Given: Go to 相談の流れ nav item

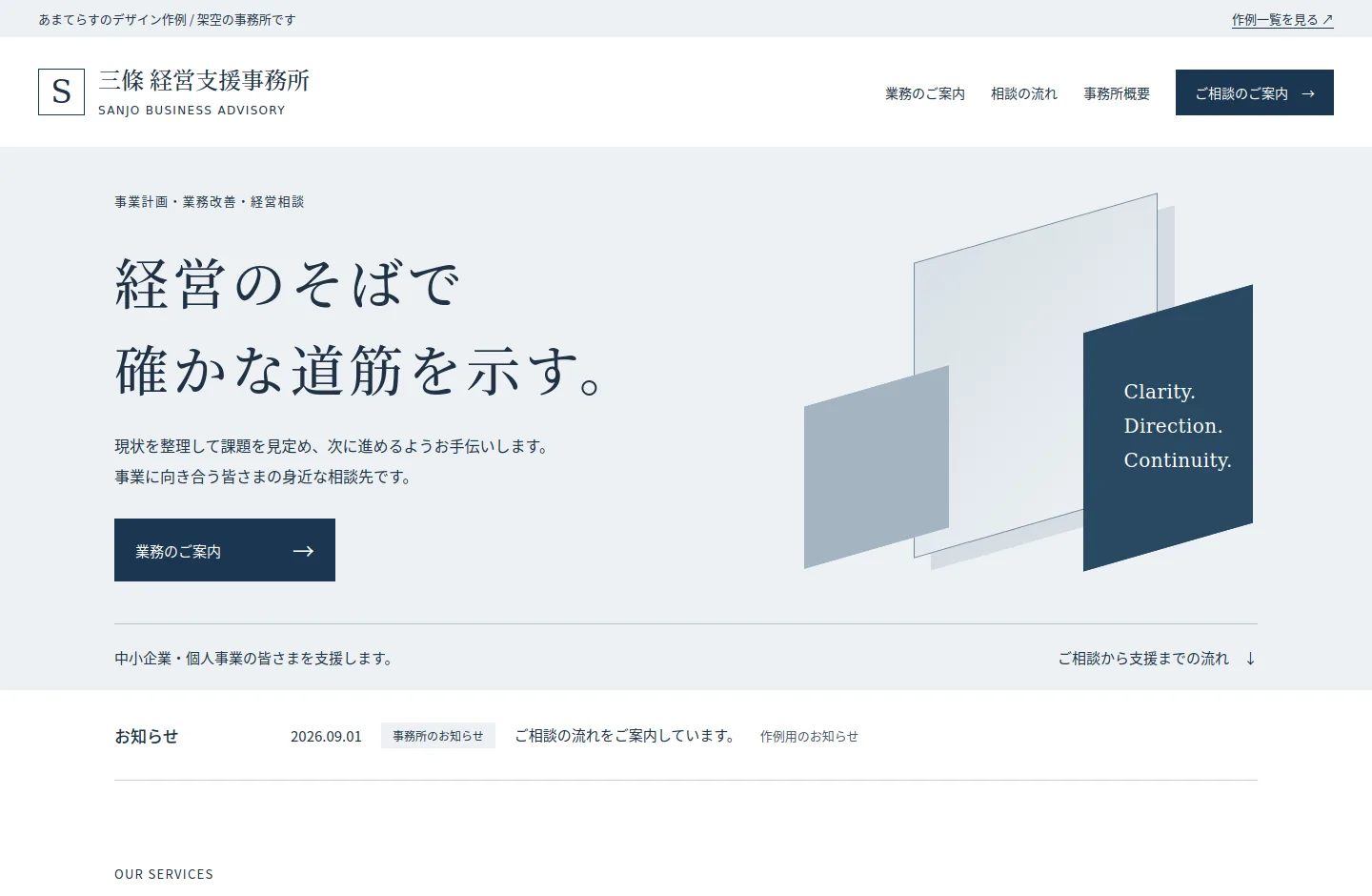Looking at the screenshot, I should point(1024,93).
